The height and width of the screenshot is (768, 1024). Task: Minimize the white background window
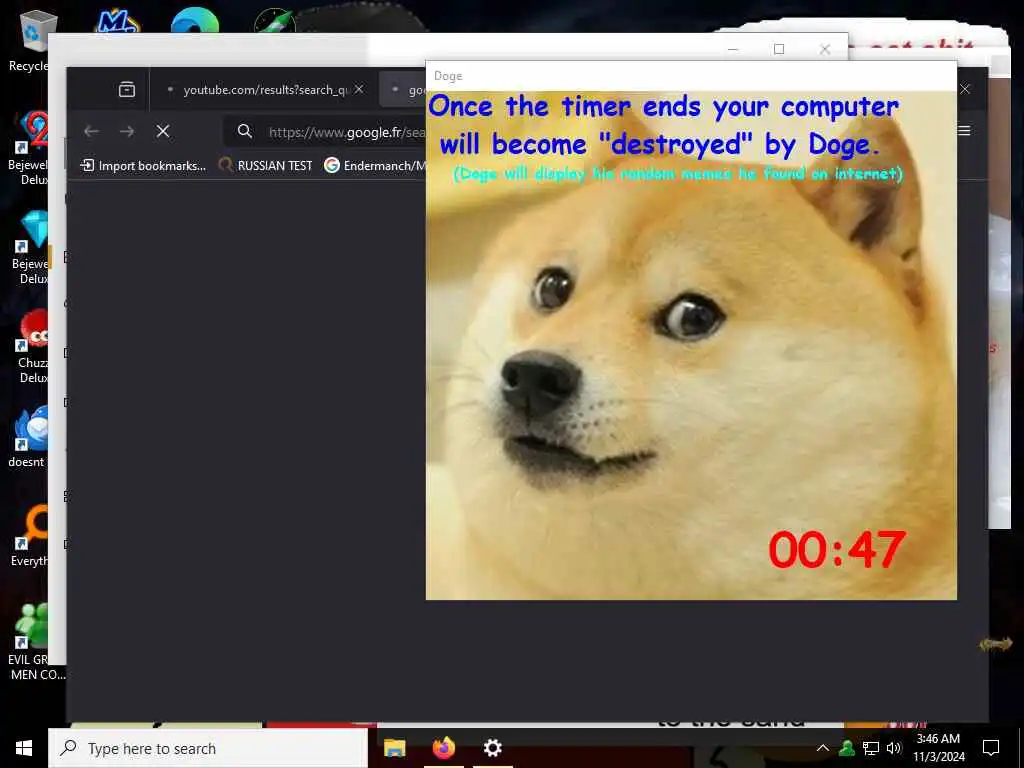[x=733, y=49]
